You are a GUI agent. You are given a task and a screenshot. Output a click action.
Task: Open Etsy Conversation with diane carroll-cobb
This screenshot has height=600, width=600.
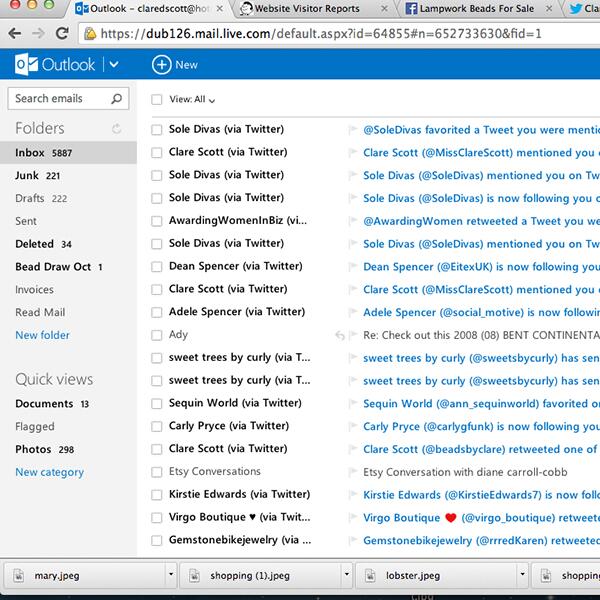pyautogui.click(x=465, y=472)
